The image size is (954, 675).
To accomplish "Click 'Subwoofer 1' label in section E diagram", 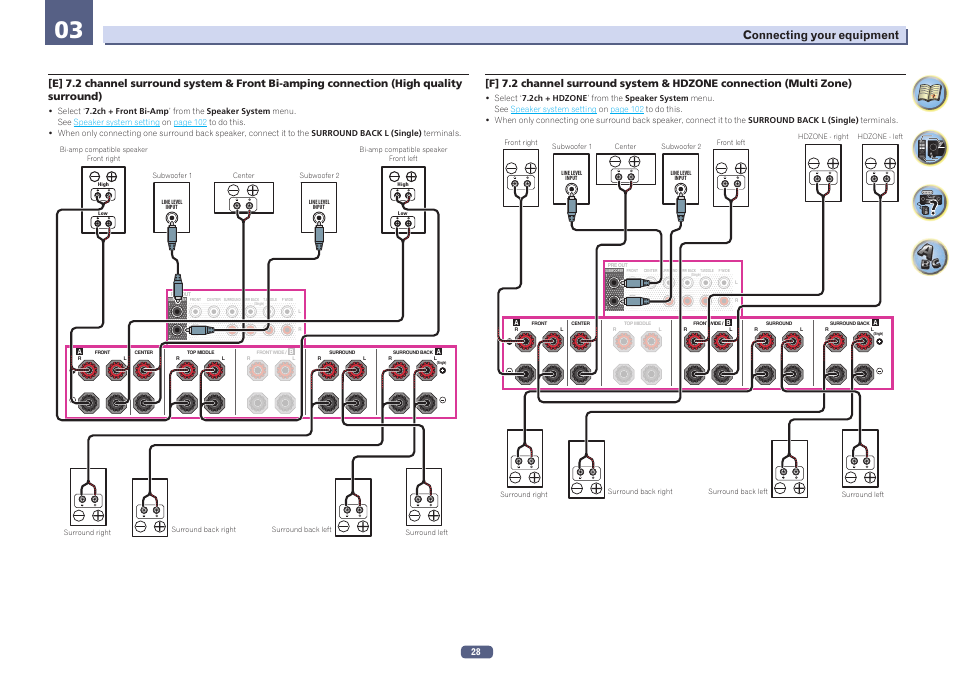I will pos(172,175).
